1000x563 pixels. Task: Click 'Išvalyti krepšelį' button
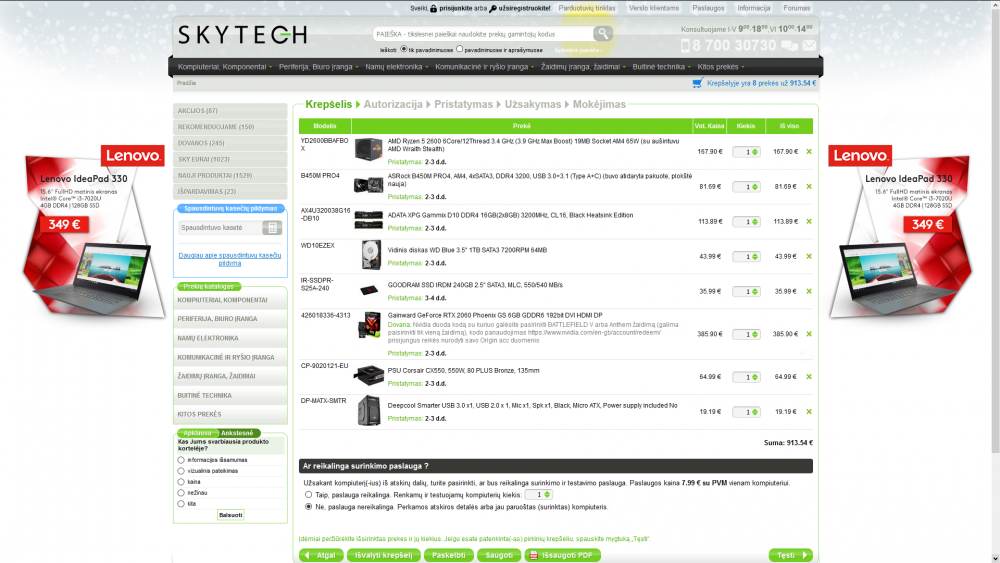tap(383, 555)
